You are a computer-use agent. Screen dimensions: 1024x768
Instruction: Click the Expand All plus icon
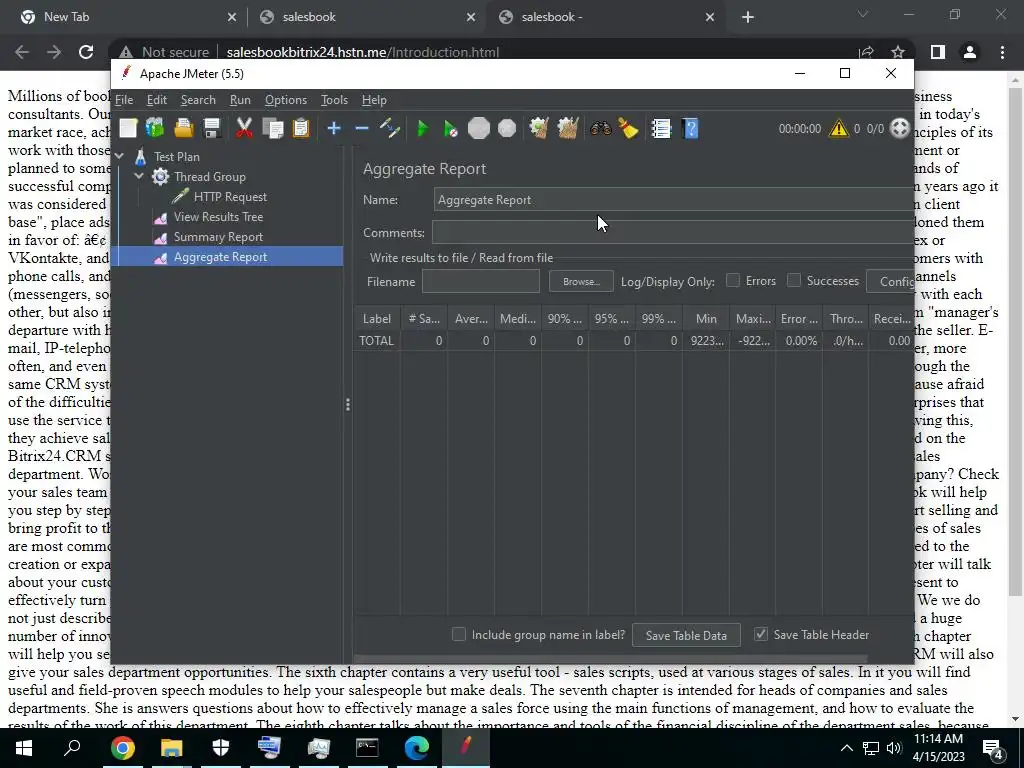coord(334,129)
